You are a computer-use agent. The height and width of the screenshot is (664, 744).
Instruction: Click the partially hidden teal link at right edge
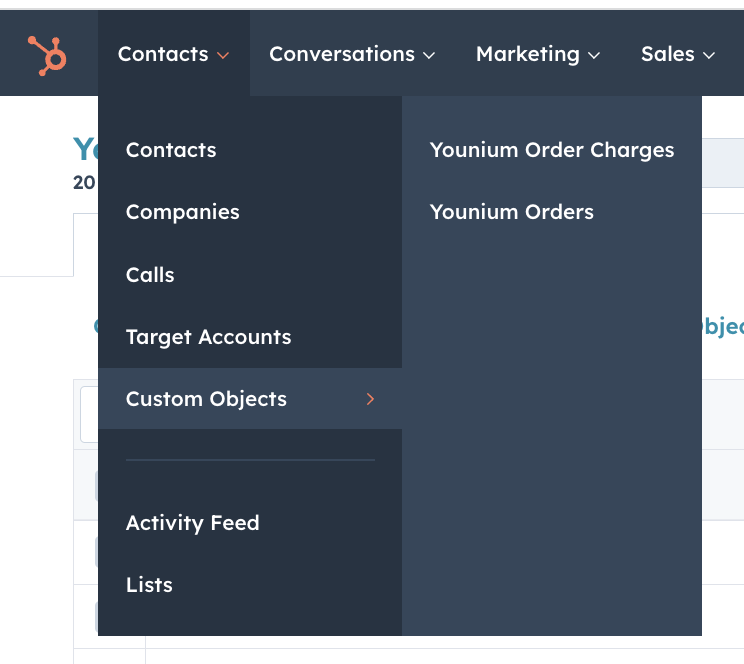tap(723, 327)
